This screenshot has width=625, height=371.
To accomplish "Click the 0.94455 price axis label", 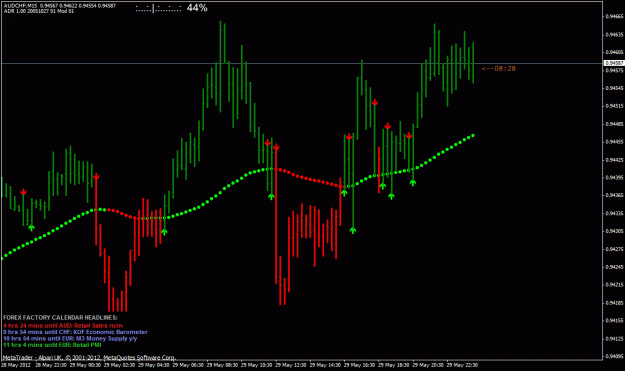I will click(x=614, y=141).
